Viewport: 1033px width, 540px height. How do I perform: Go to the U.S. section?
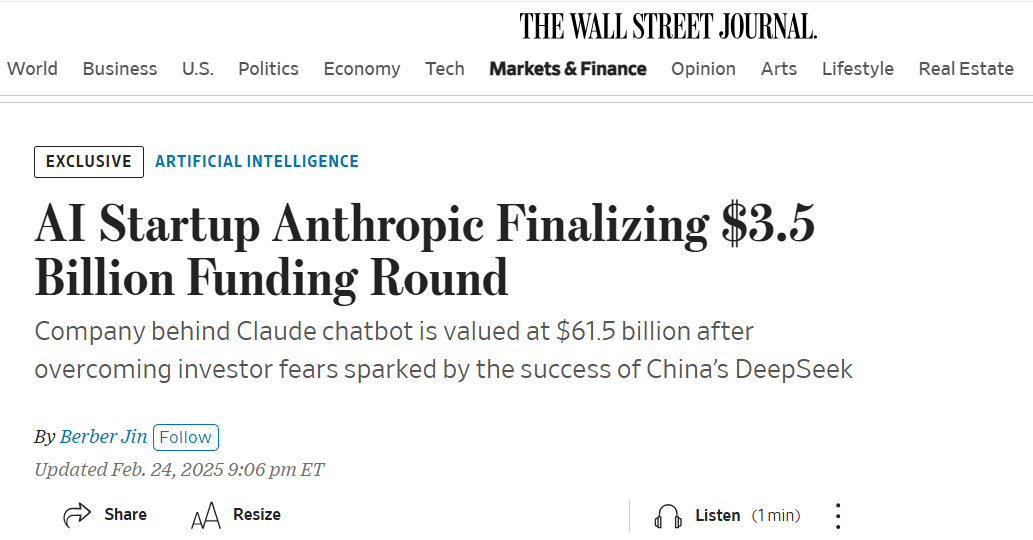coord(197,69)
